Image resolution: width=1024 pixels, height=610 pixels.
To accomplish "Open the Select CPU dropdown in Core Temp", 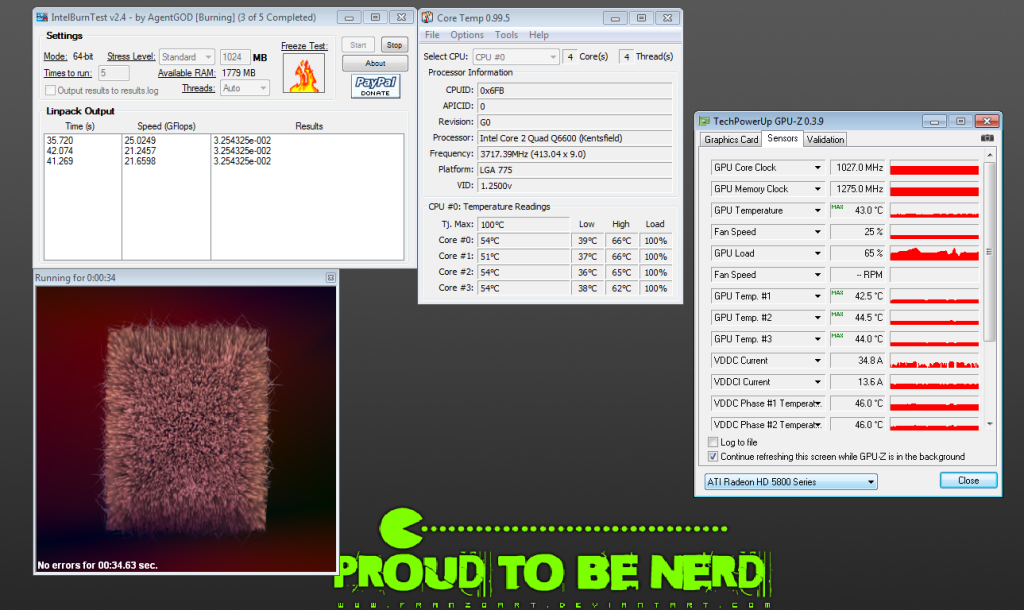I will pos(516,57).
